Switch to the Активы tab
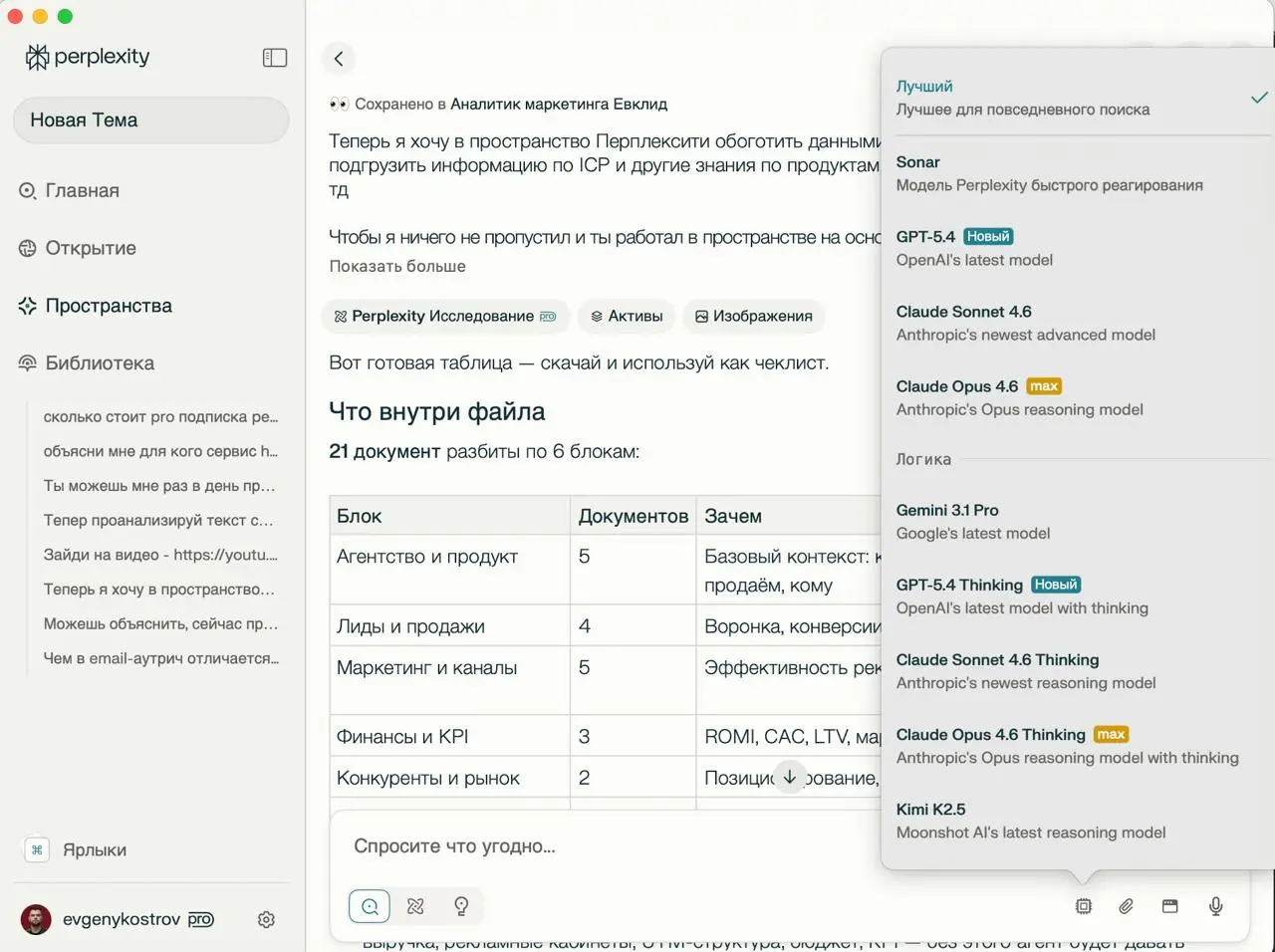The image size is (1275, 952). [627, 317]
